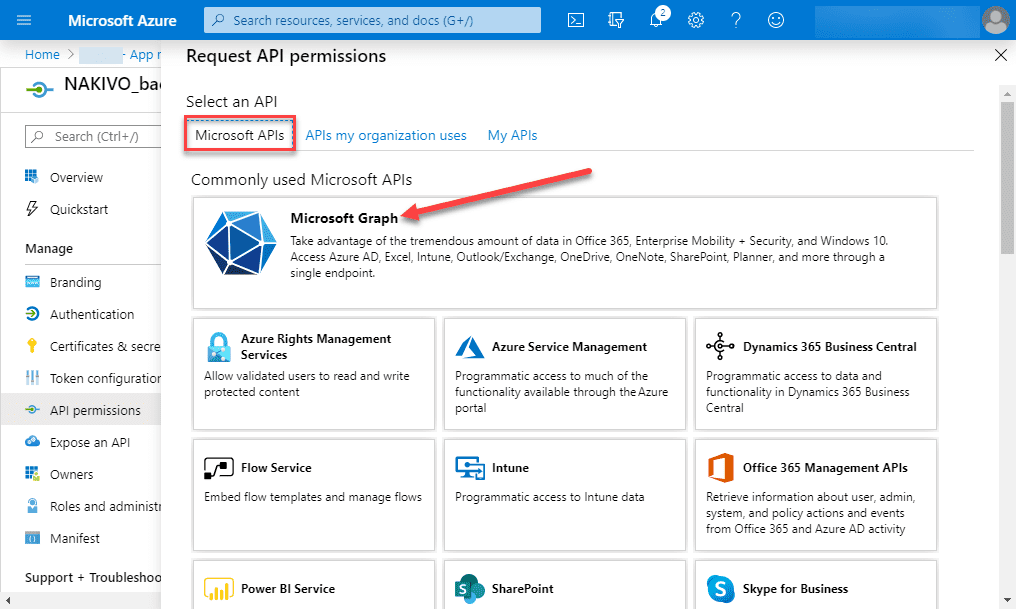
Task: Send feedback via smiley icon
Action: [776, 20]
